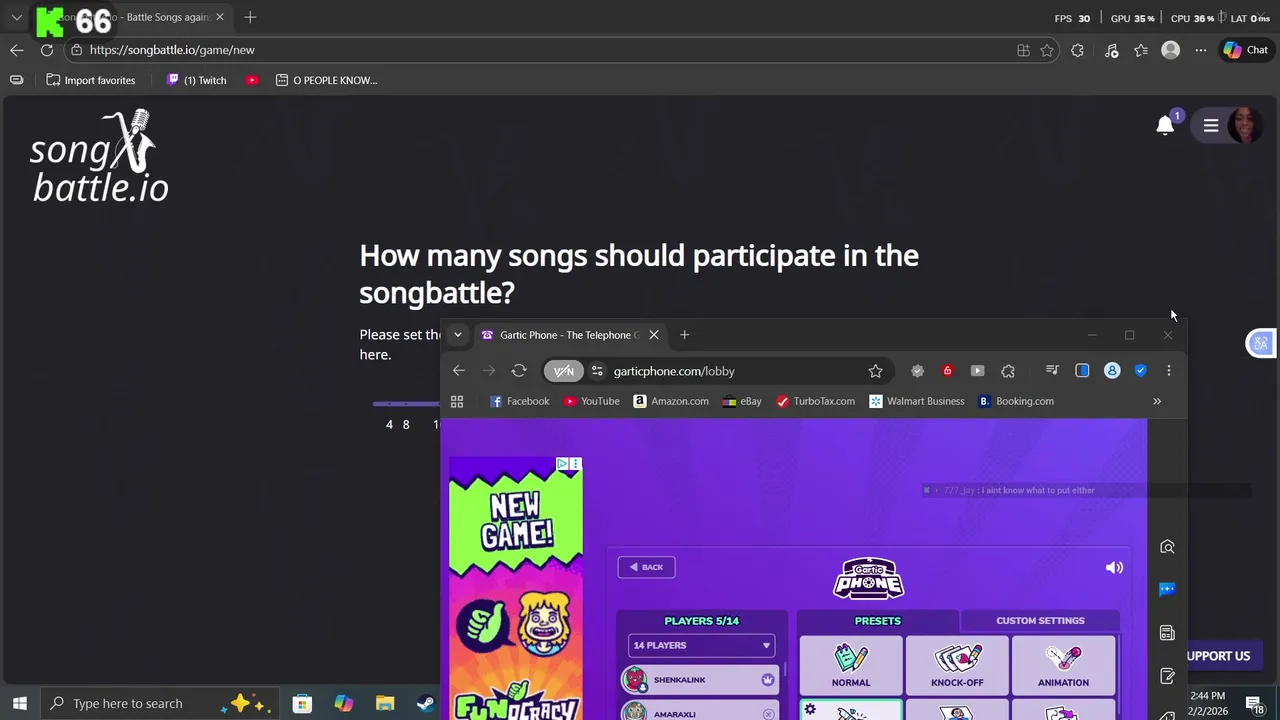
Task: Open Booking.com bookmark in Chrome
Action: (1016, 401)
